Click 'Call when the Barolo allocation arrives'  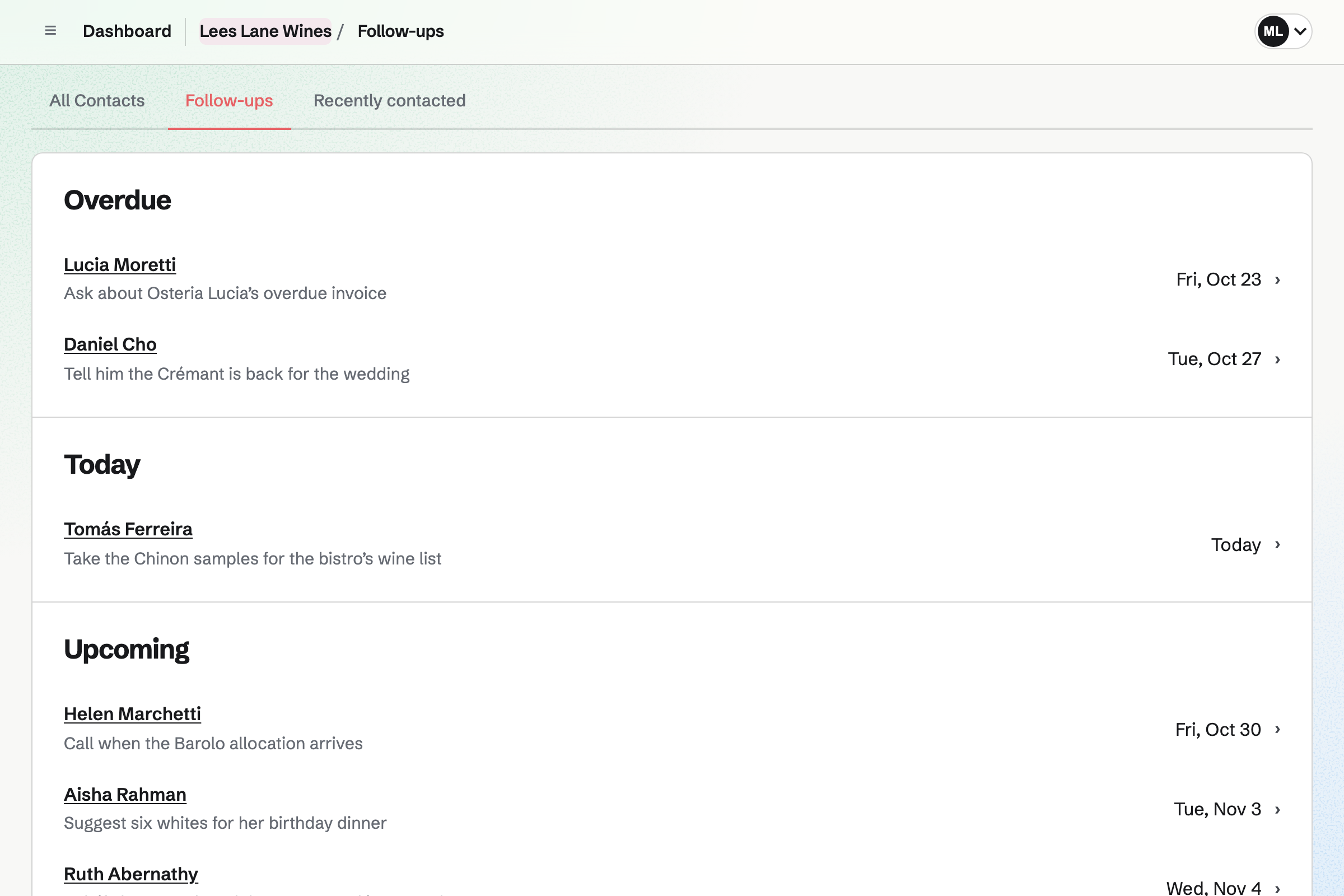point(213,744)
